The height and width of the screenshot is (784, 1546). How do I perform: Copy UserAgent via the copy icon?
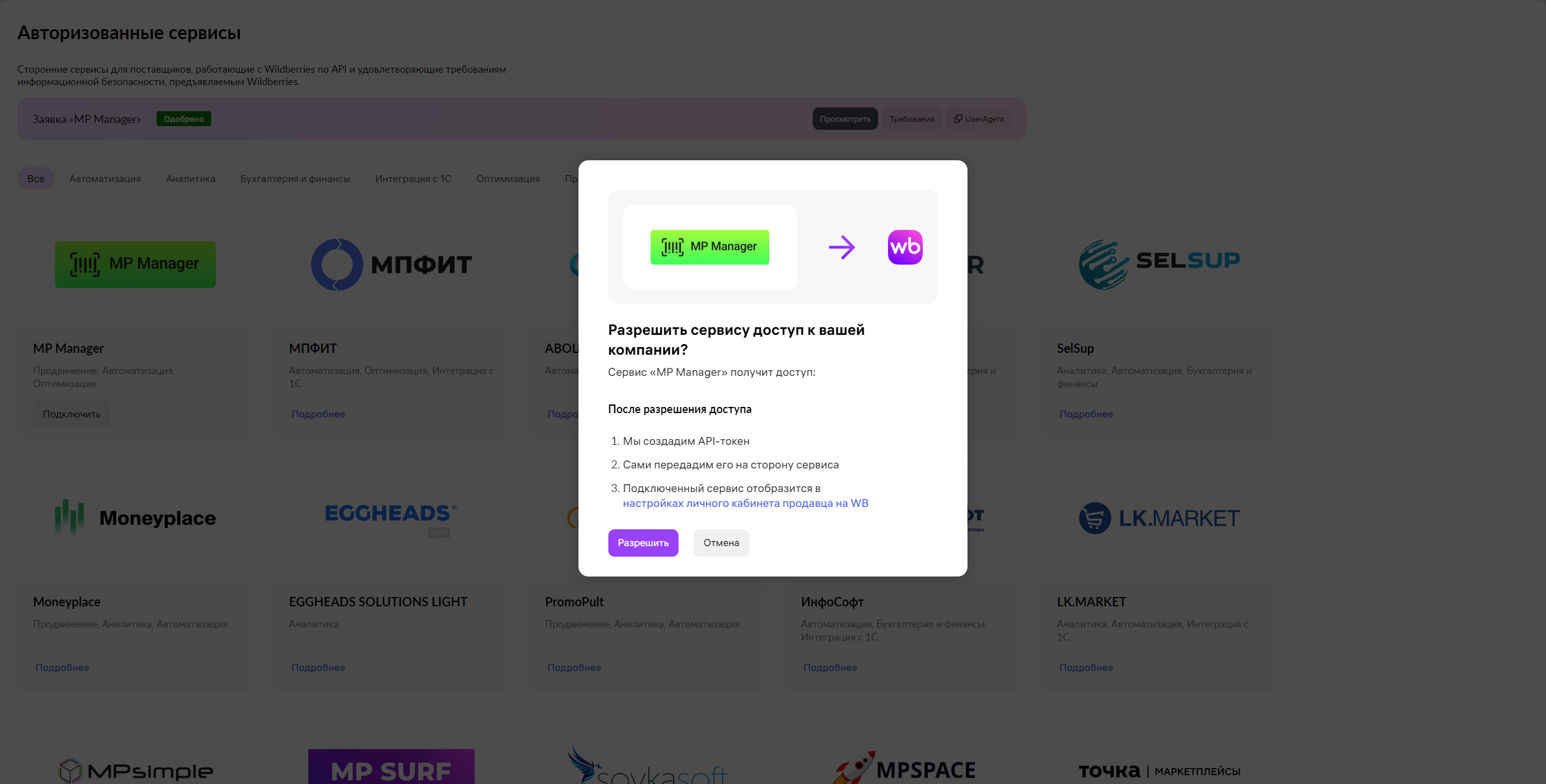pos(958,119)
